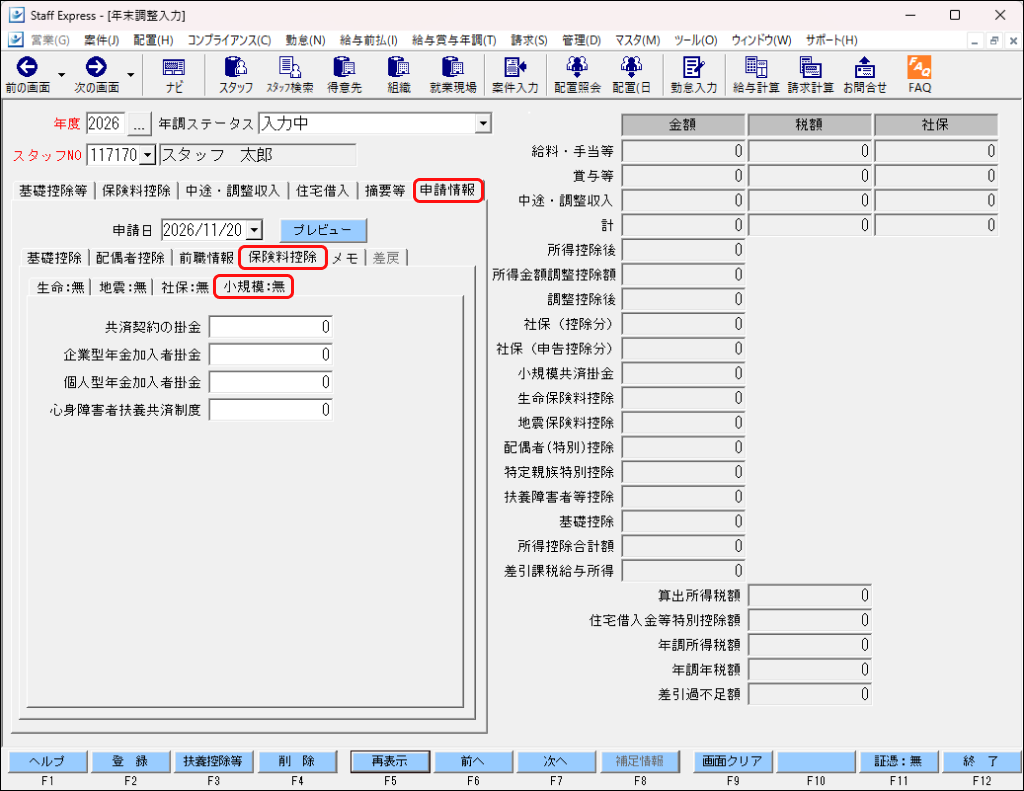Click the 年度 ellipsis lookup button
This screenshot has height=791, width=1024.
click(138, 123)
